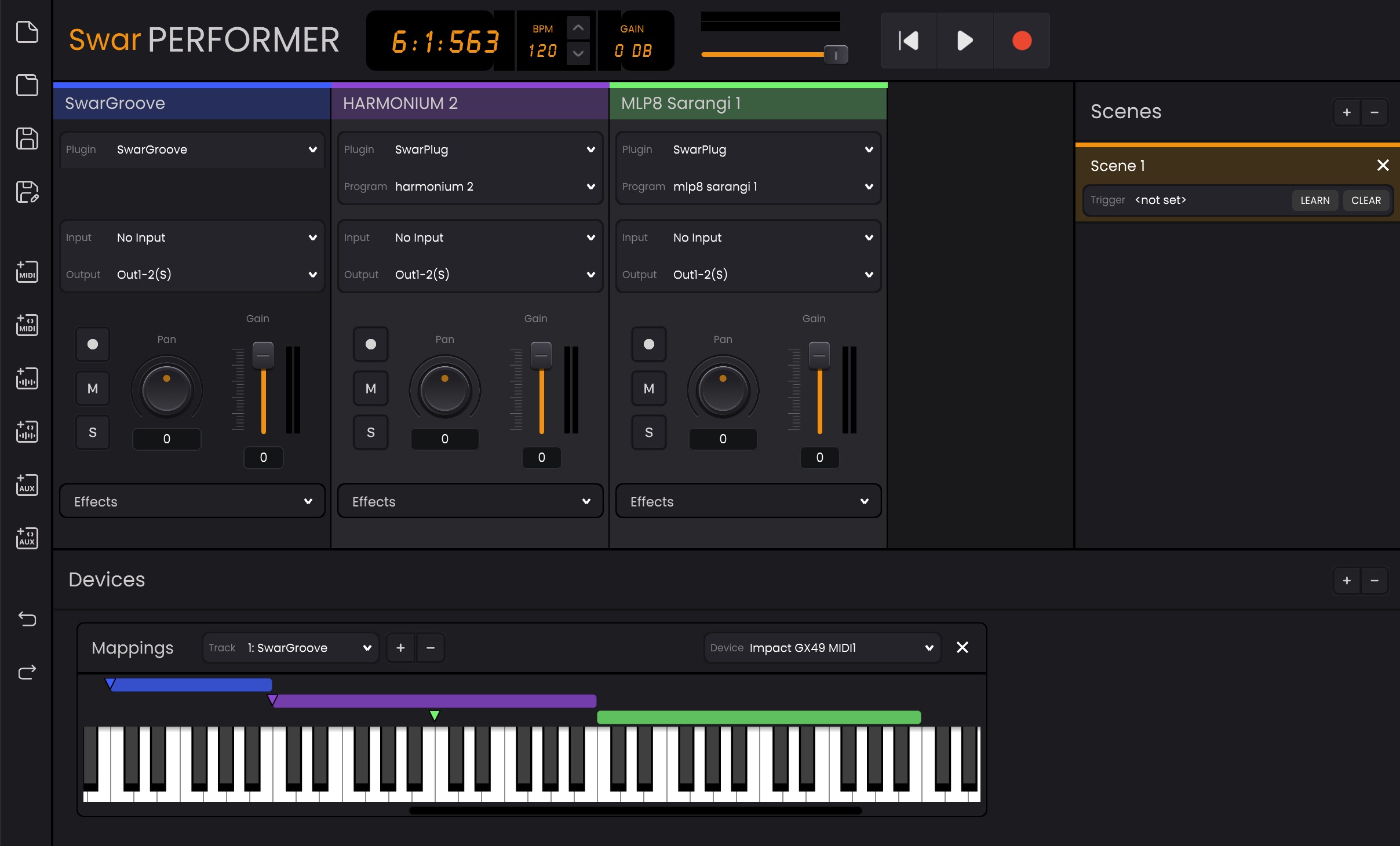Click the master volume slider handle
This screenshot has height=846, width=1400.
click(836, 55)
